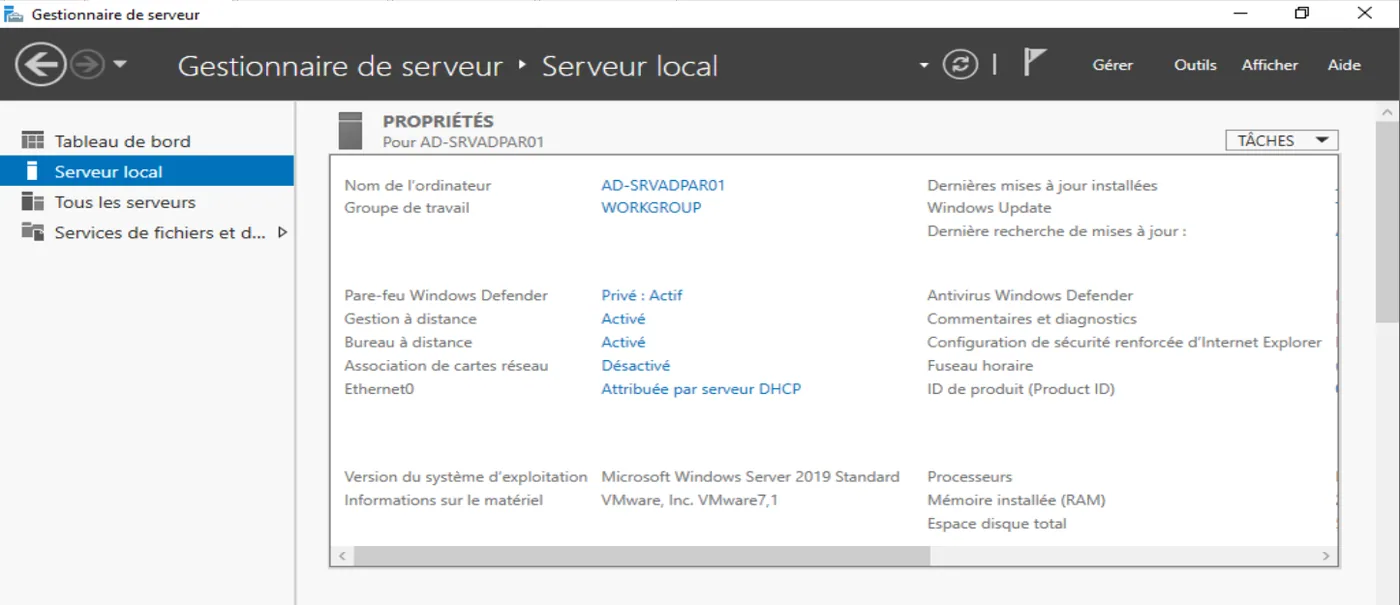
Task: Click the Groupe de travail label
Action: click(x=407, y=208)
